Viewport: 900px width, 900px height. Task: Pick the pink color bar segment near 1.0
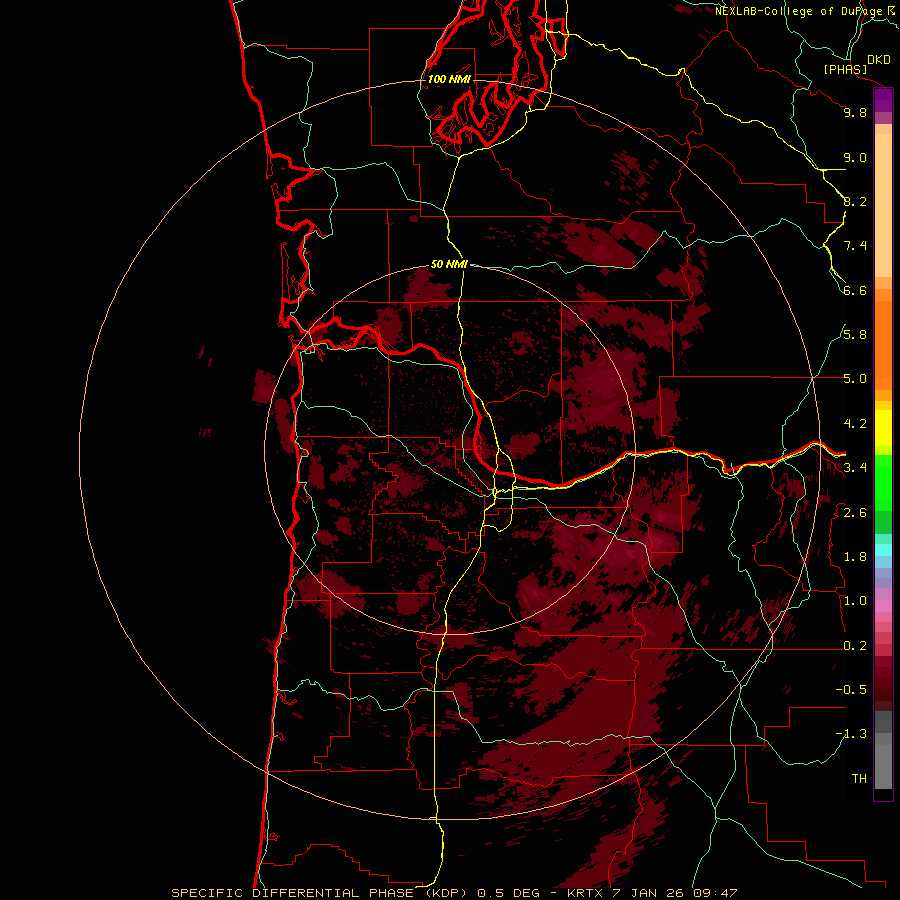(883, 606)
